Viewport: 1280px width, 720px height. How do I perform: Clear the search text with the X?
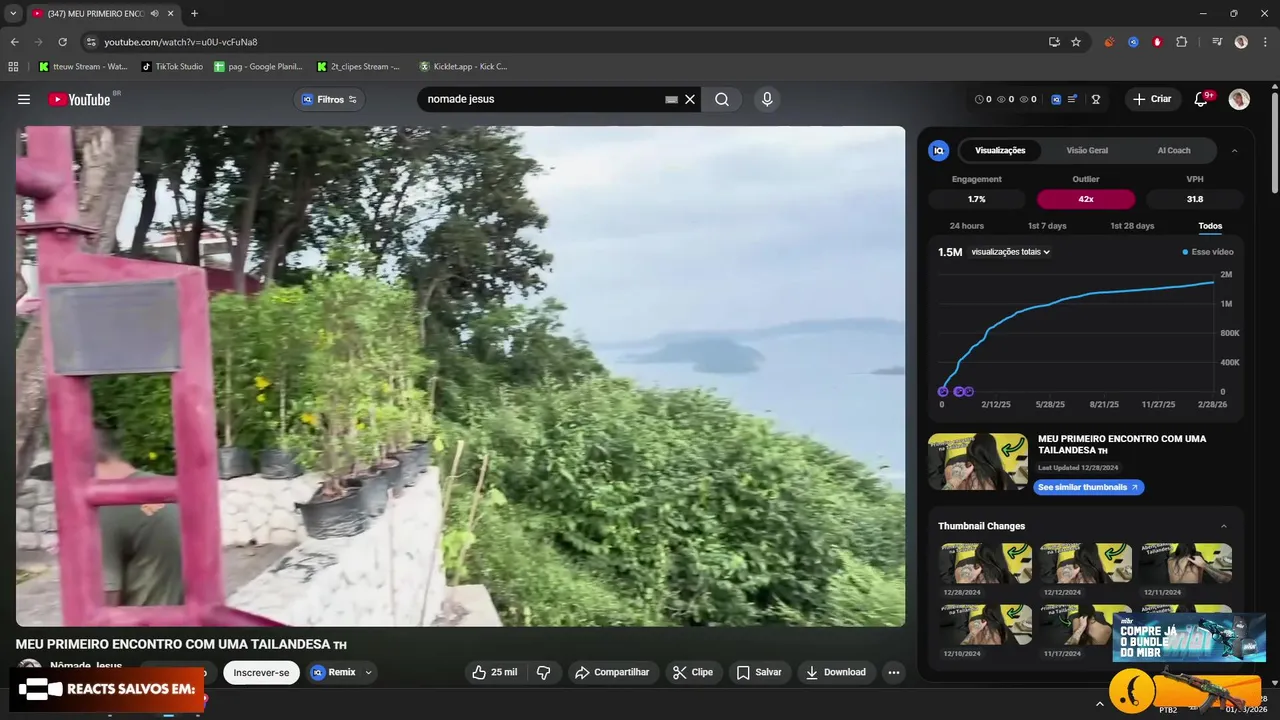click(690, 99)
